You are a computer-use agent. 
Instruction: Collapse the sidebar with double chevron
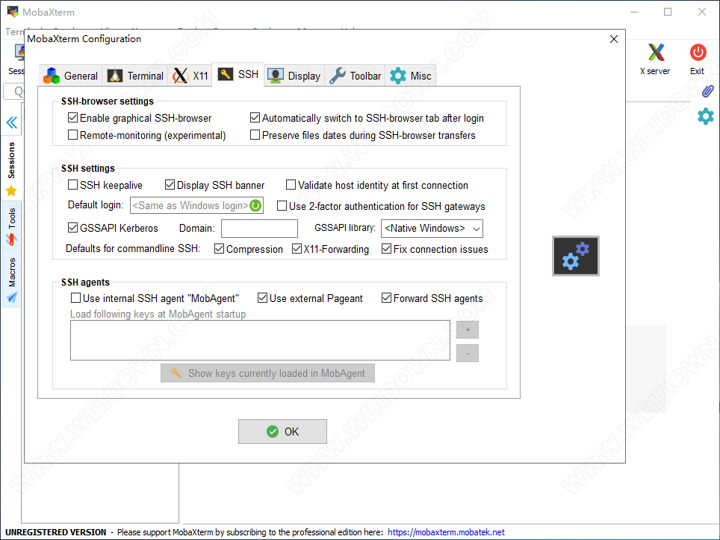[12, 123]
